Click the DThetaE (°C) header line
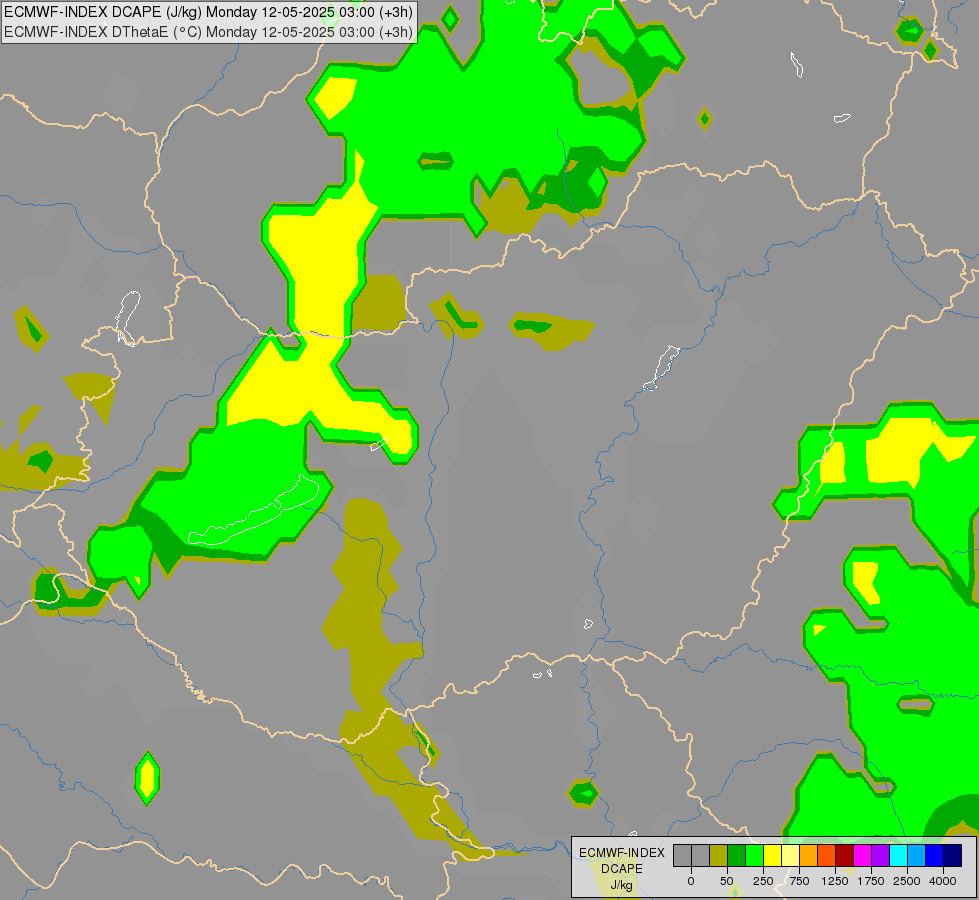Viewport: 979px width, 900px height. (x=208, y=32)
